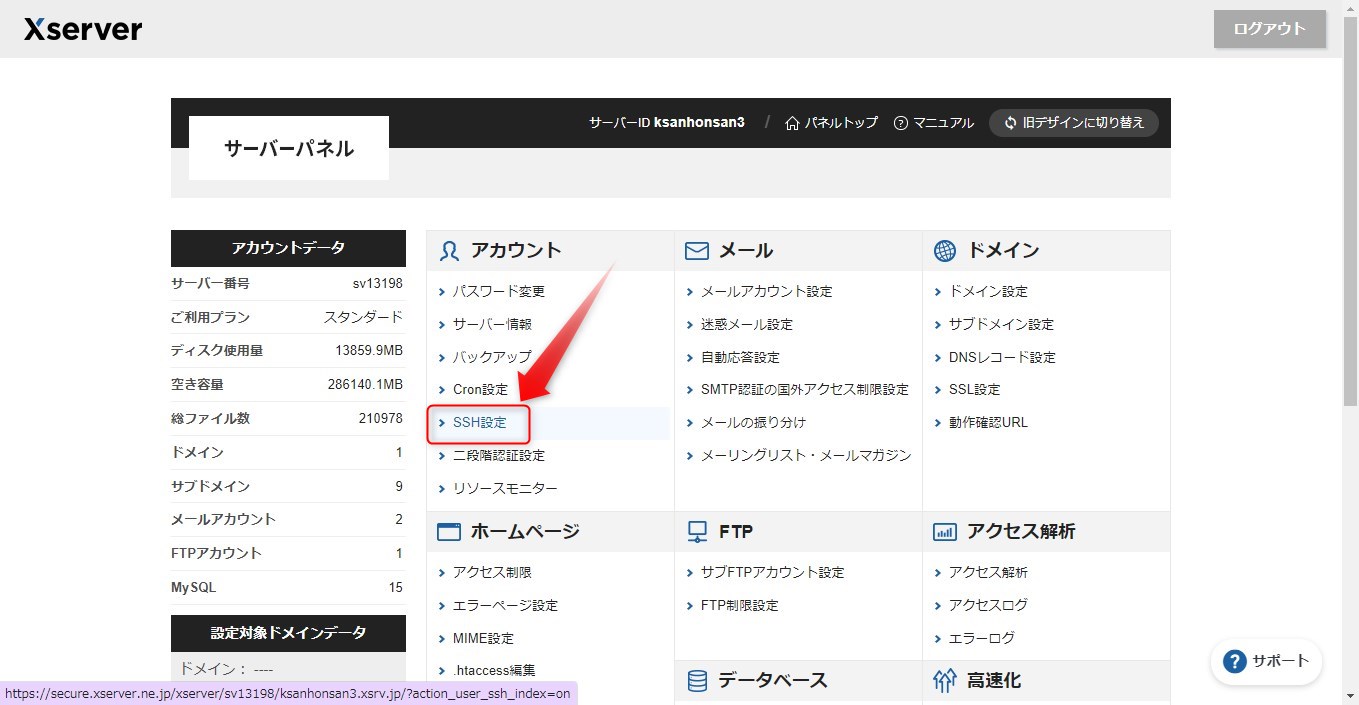The height and width of the screenshot is (705, 1359).
Task: Click the ログアウト button
Action: [x=1269, y=29]
